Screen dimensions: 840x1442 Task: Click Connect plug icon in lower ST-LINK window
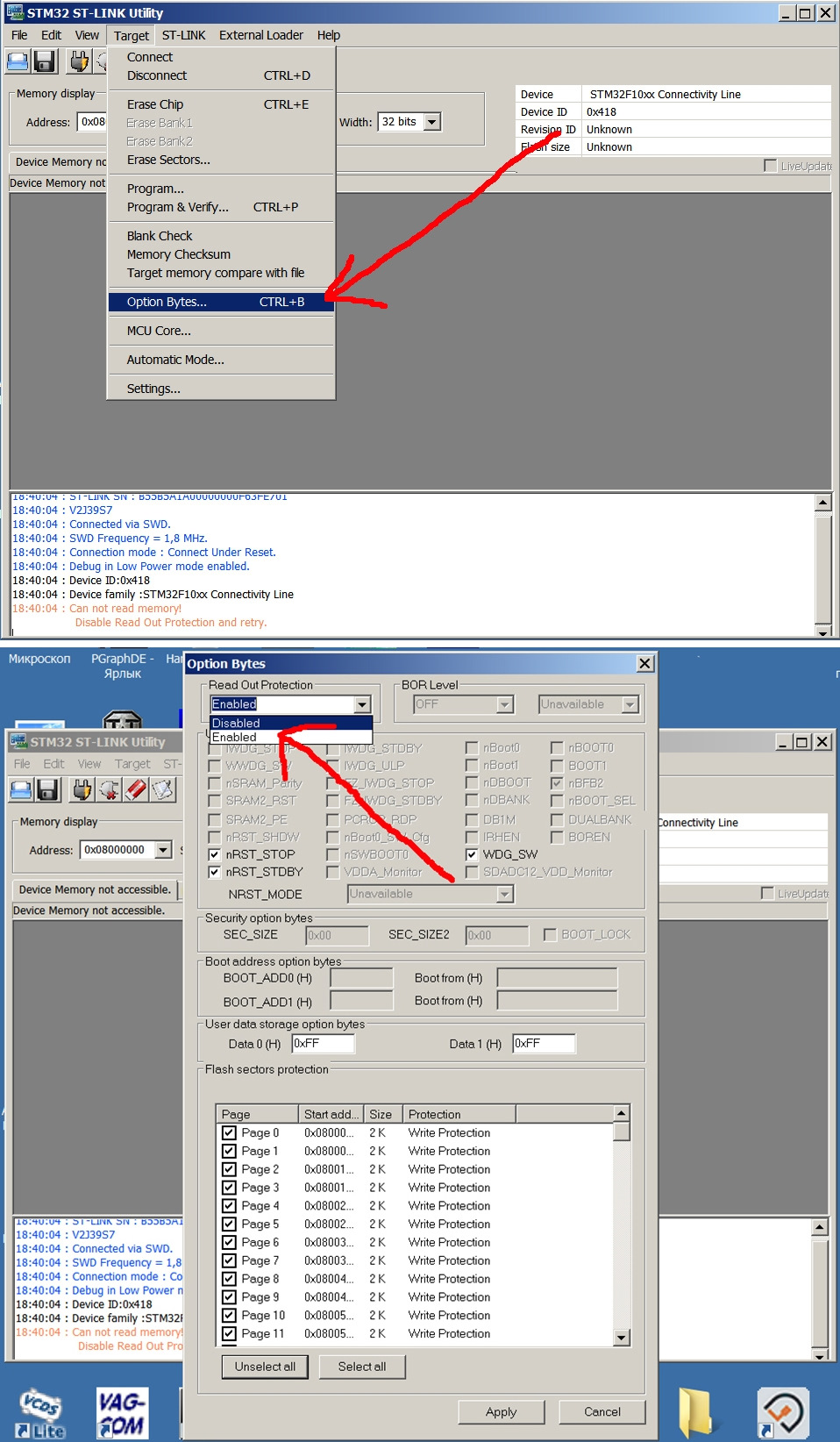pos(82,789)
